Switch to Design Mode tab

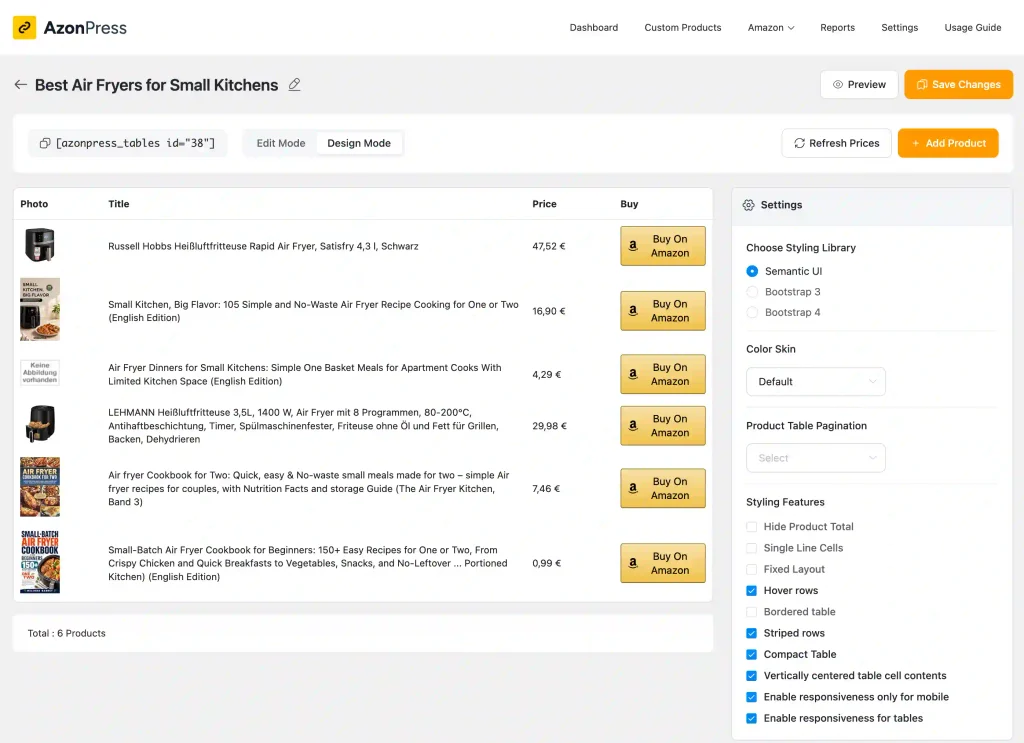[359, 143]
